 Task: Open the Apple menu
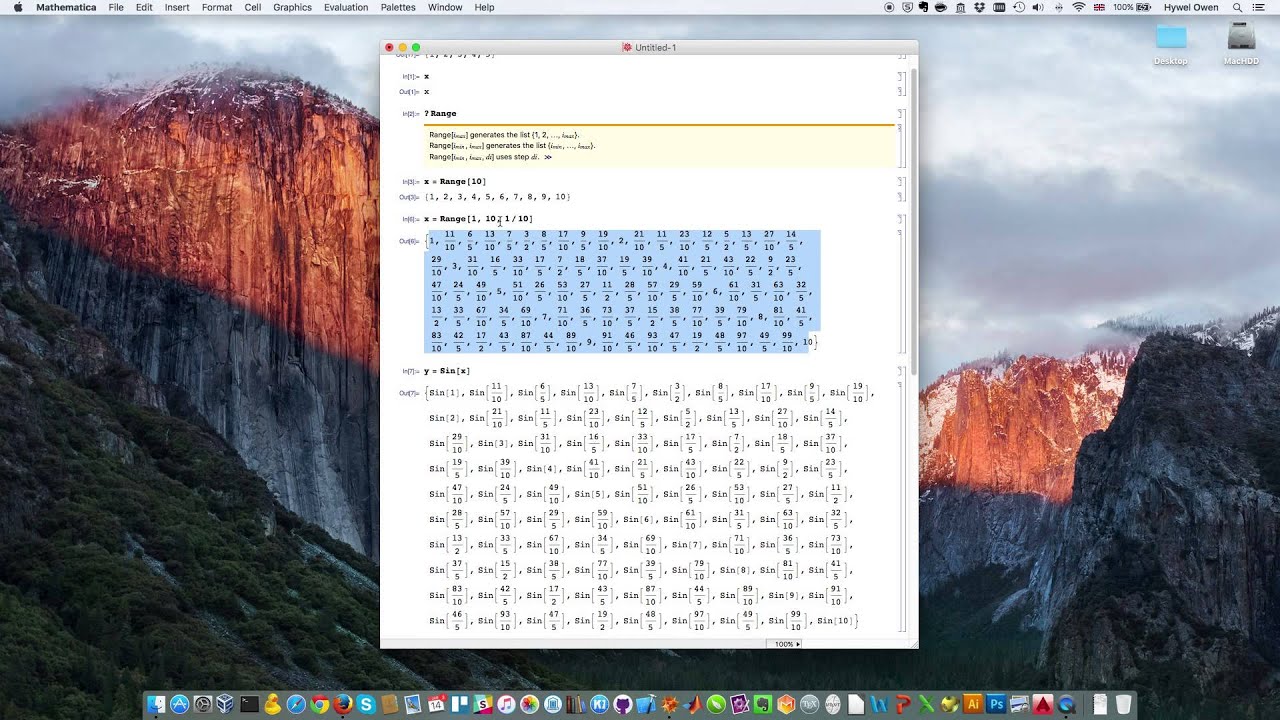click(x=18, y=7)
